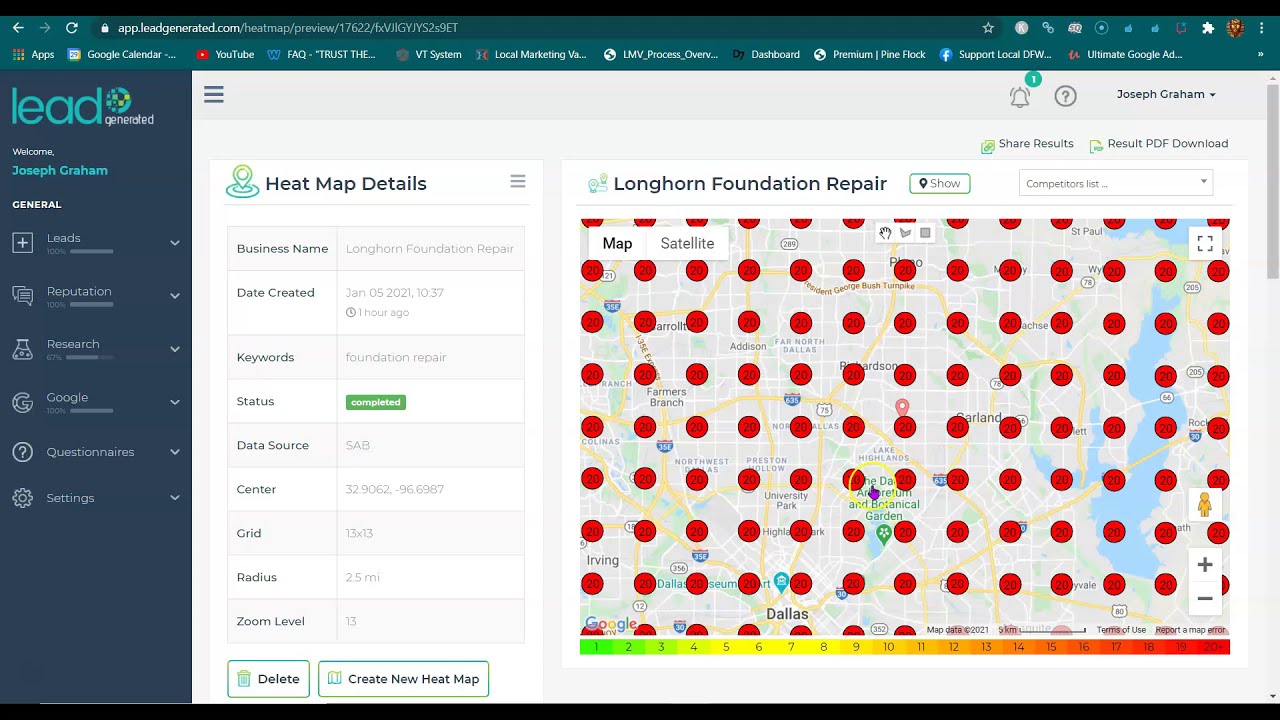Screen dimensions: 1280x720
Task: Click the completed status badge
Action: pyautogui.click(x=376, y=402)
